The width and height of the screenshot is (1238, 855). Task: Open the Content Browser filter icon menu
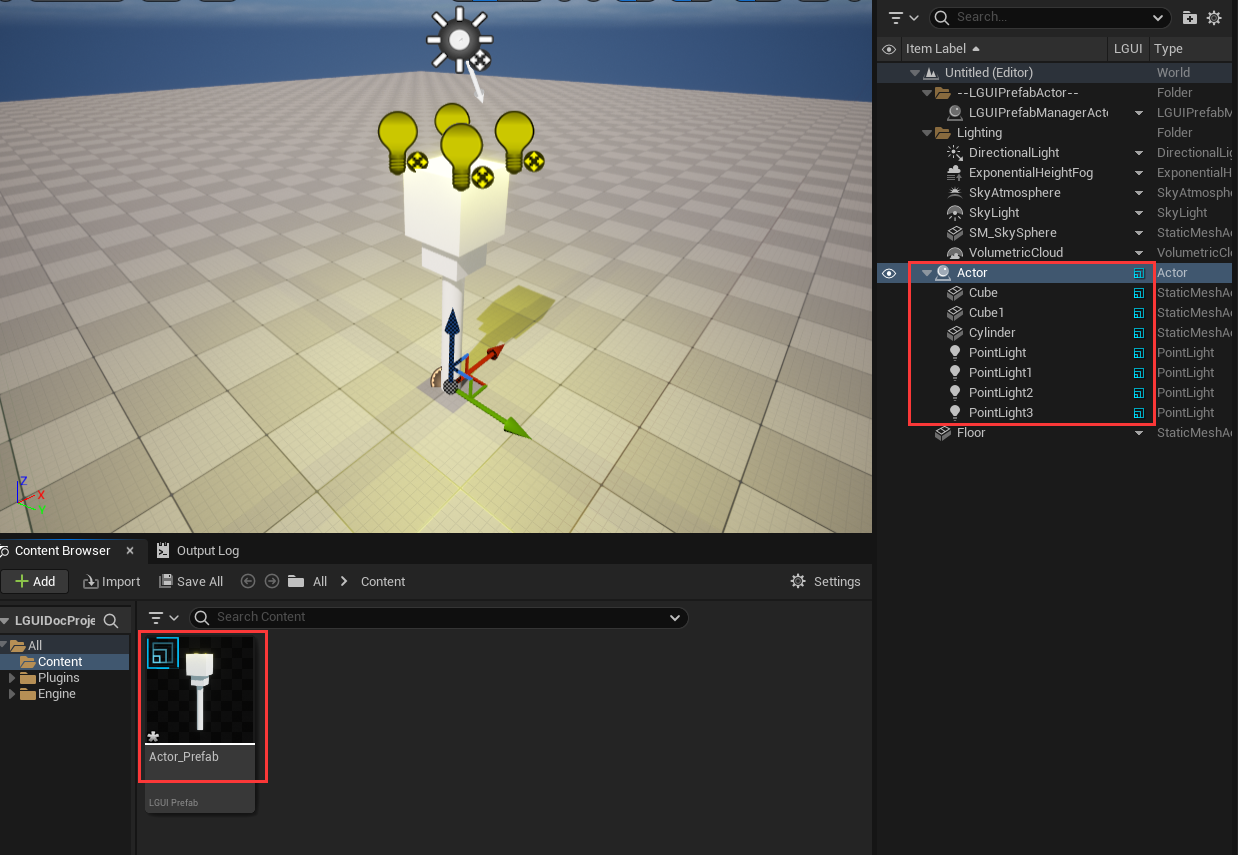coord(163,617)
